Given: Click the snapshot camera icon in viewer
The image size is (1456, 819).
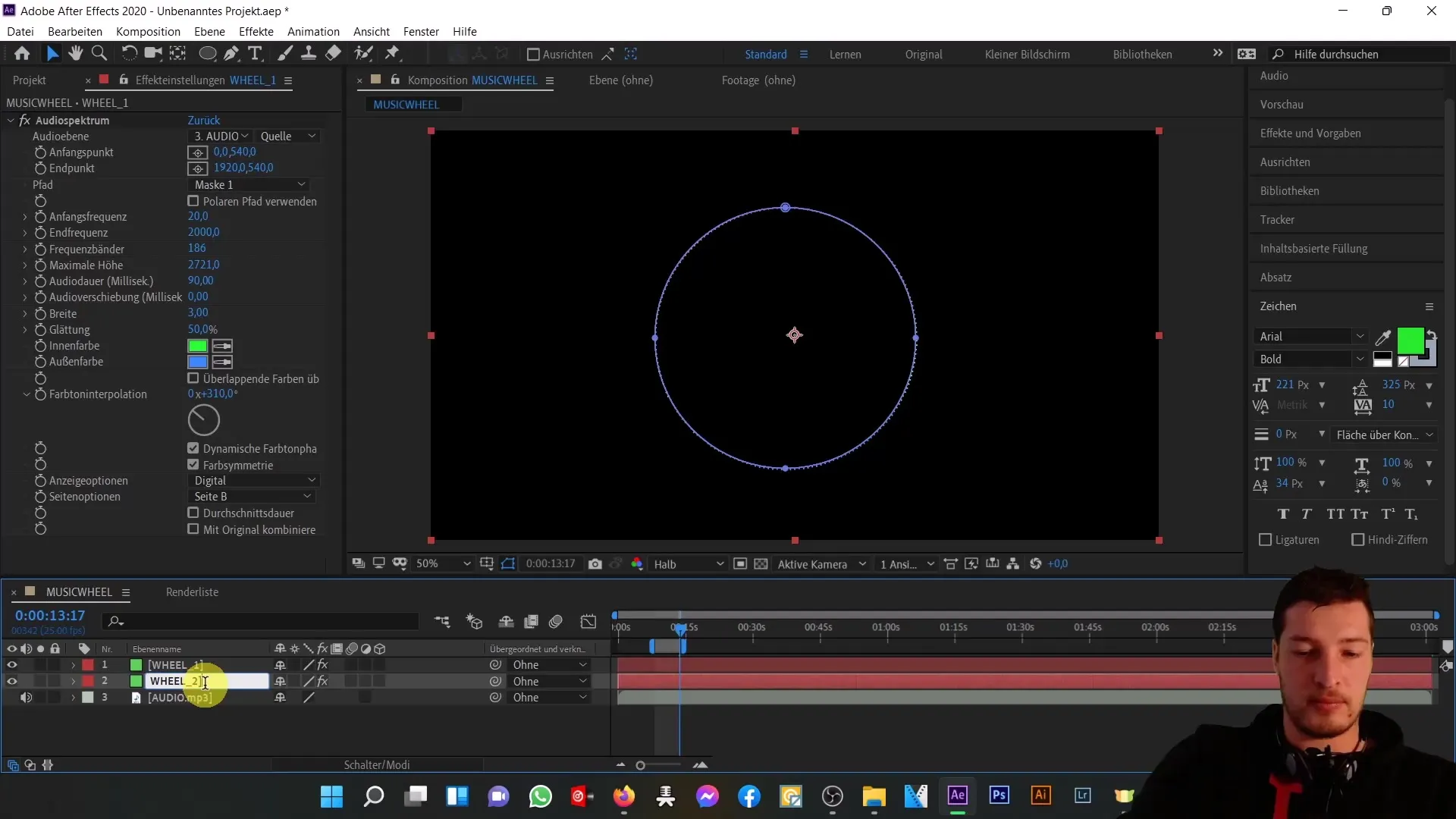Looking at the screenshot, I should coord(595,564).
